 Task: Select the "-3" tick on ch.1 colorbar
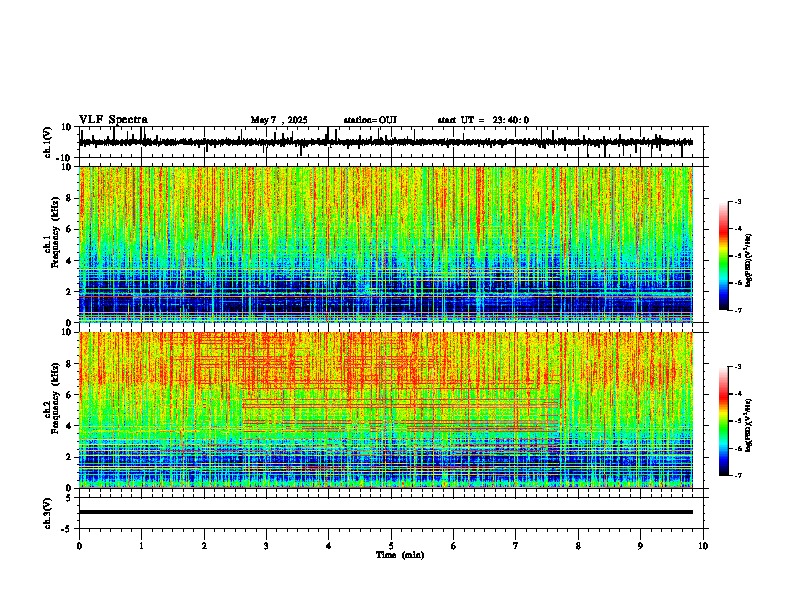[x=737, y=202]
